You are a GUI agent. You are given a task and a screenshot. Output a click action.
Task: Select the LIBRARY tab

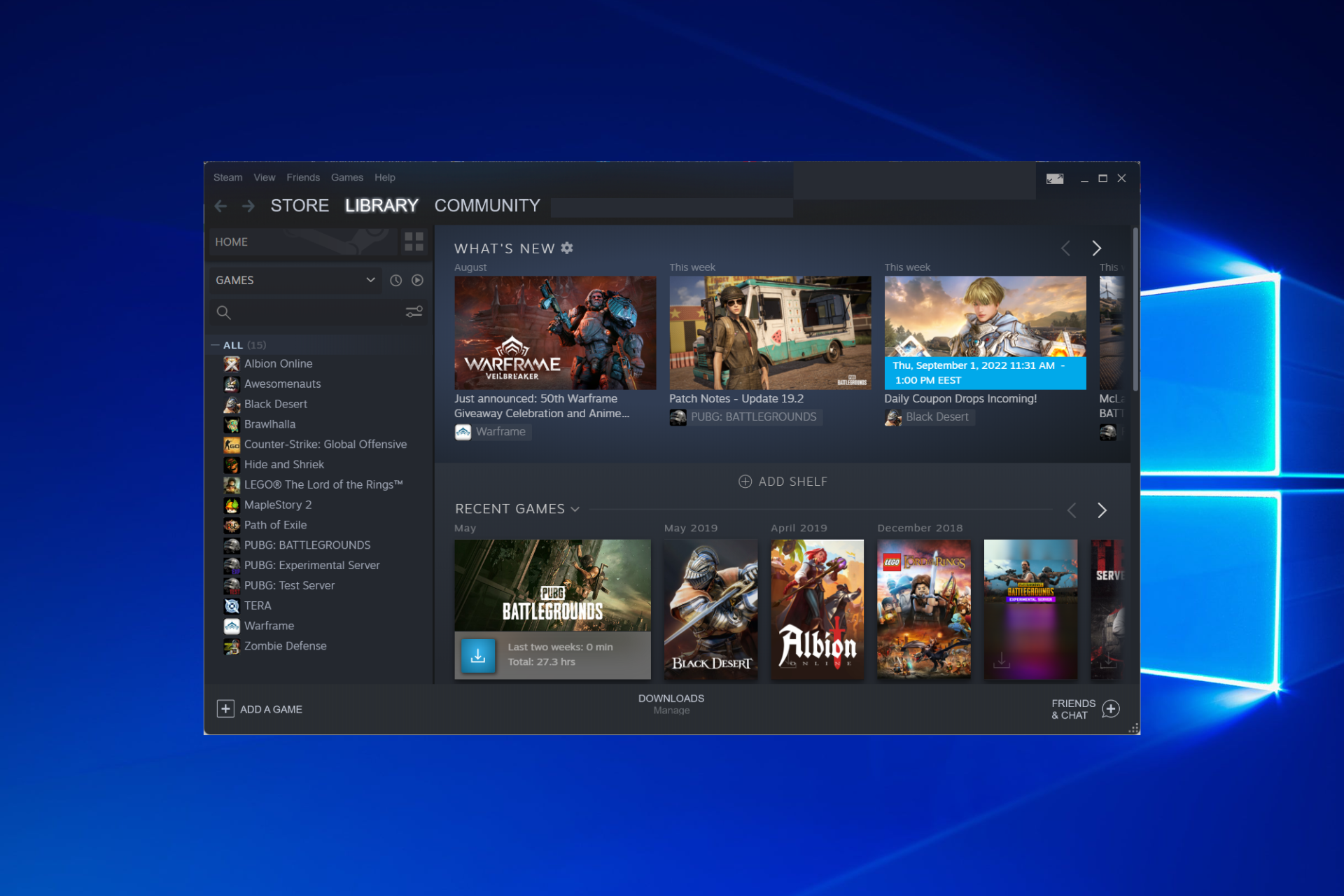[381, 206]
